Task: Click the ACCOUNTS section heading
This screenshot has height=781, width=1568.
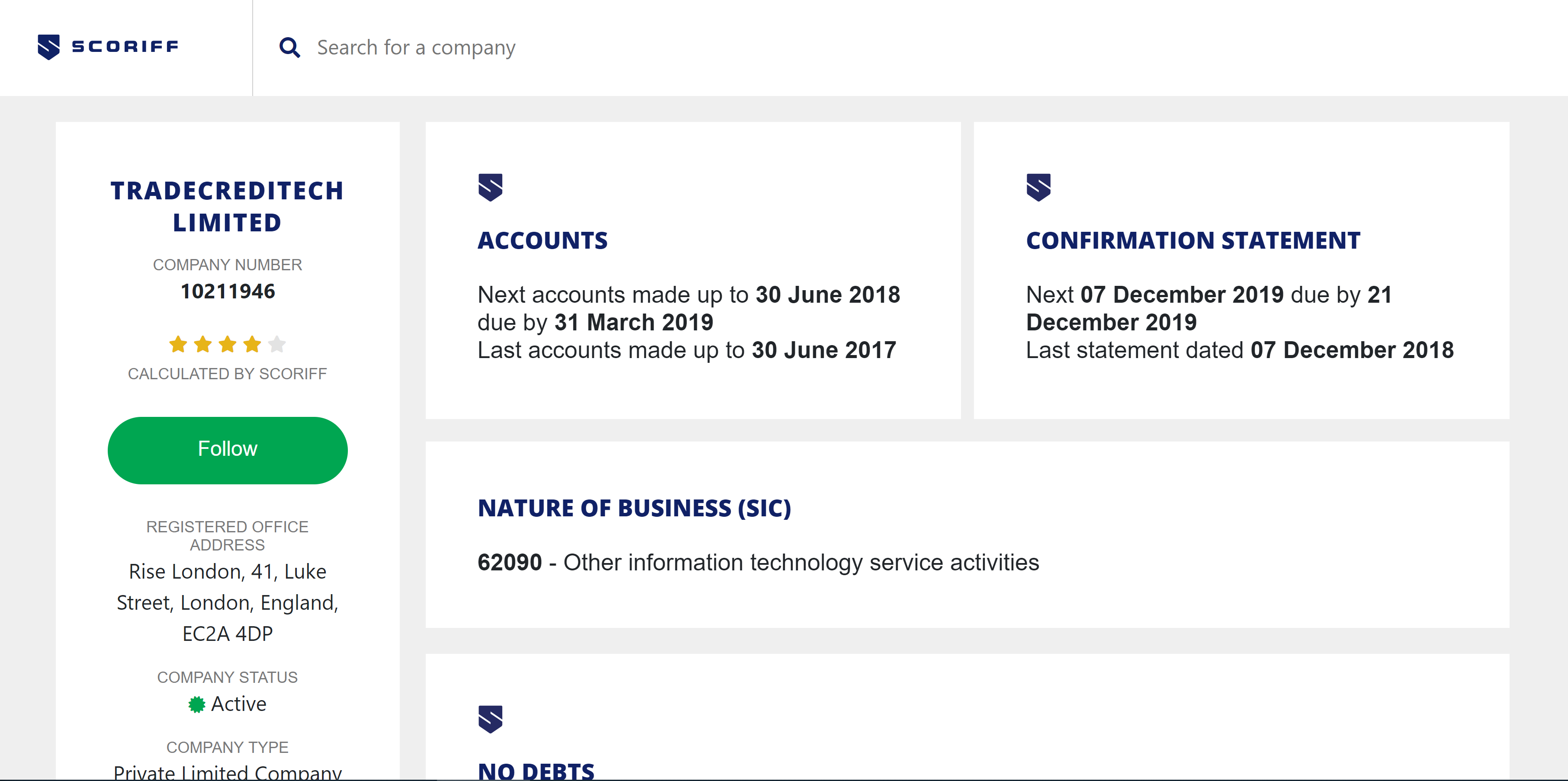Action: 542,241
